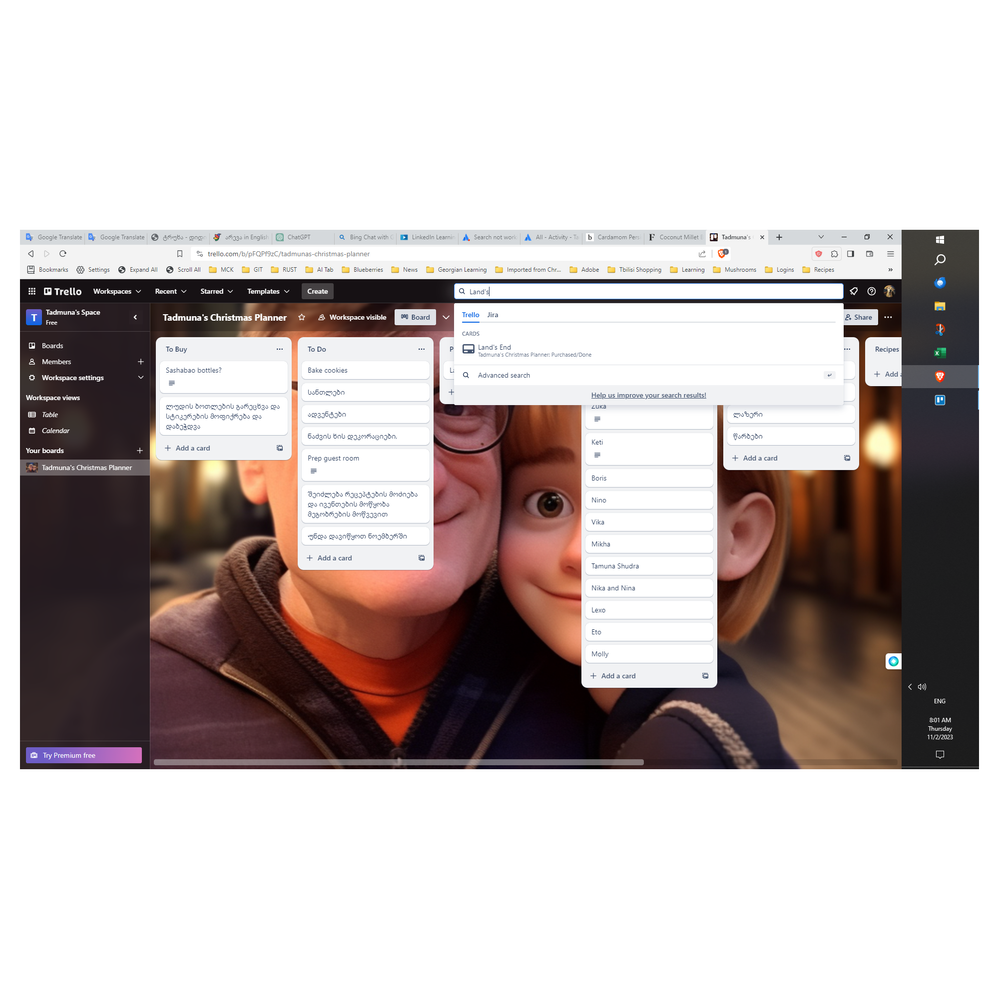Open File Explorer from the taskbar
This screenshot has width=999, height=999.
(x=940, y=306)
